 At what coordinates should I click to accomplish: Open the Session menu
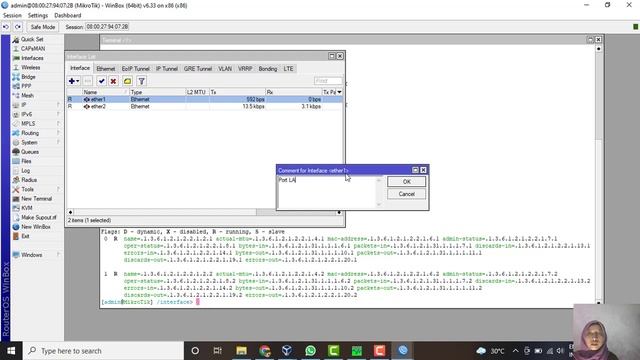12,16
